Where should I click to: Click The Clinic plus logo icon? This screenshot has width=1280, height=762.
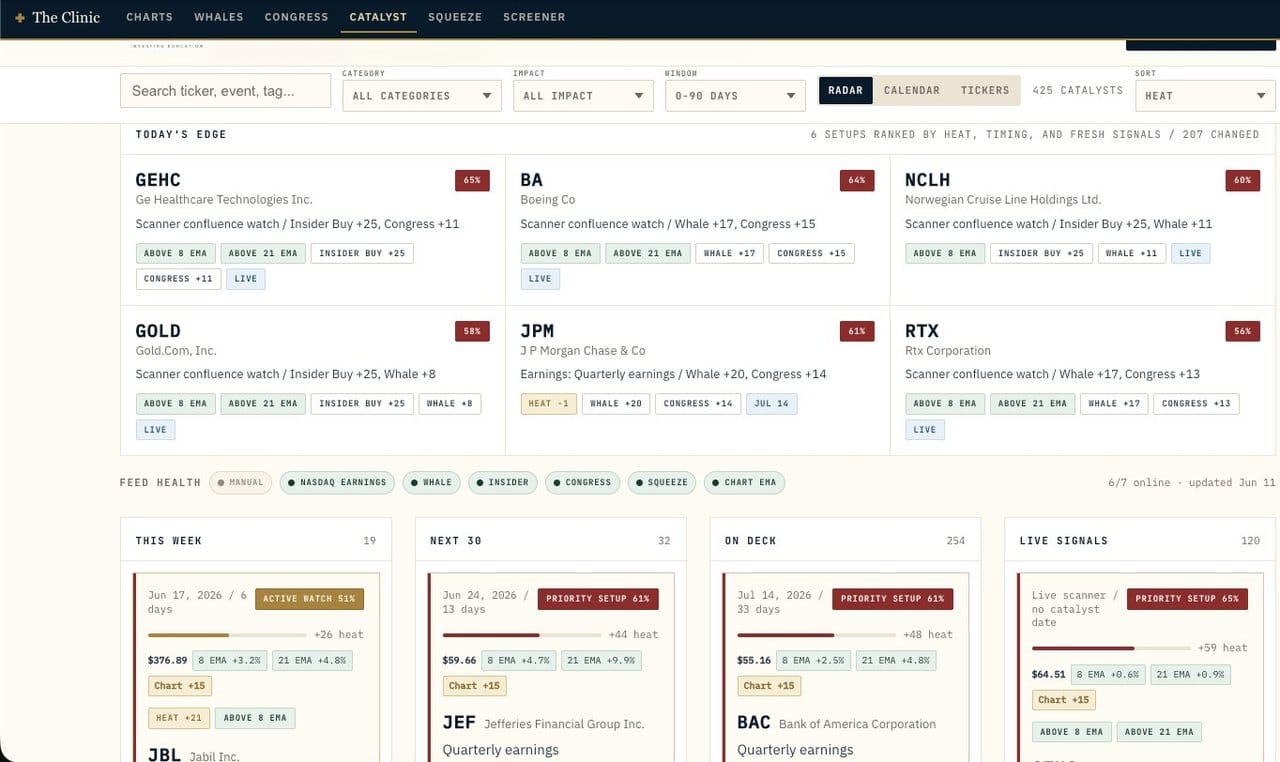20,17
